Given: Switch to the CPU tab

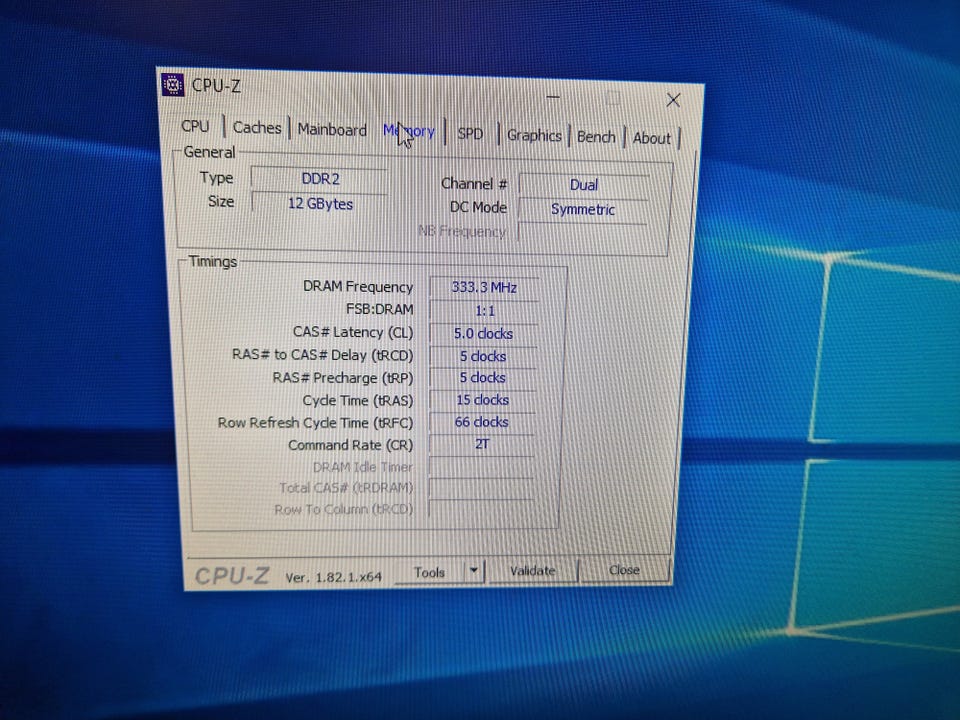Looking at the screenshot, I should pyautogui.click(x=195, y=126).
